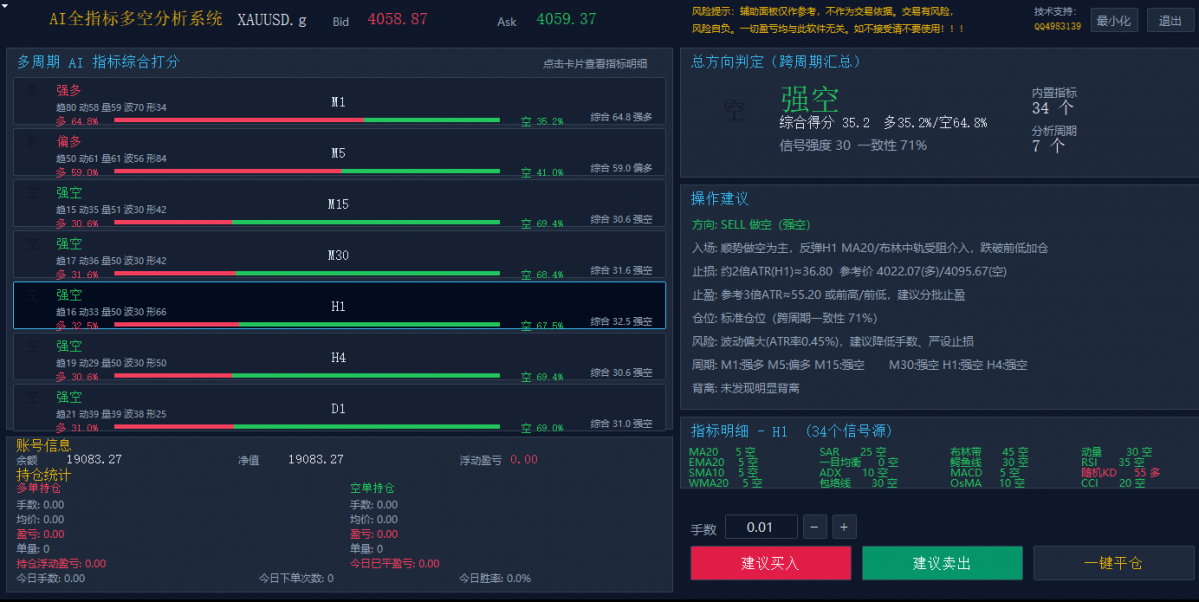Decrease lot size with minus button
Viewport: 1199px width, 602px height.
(x=814, y=527)
